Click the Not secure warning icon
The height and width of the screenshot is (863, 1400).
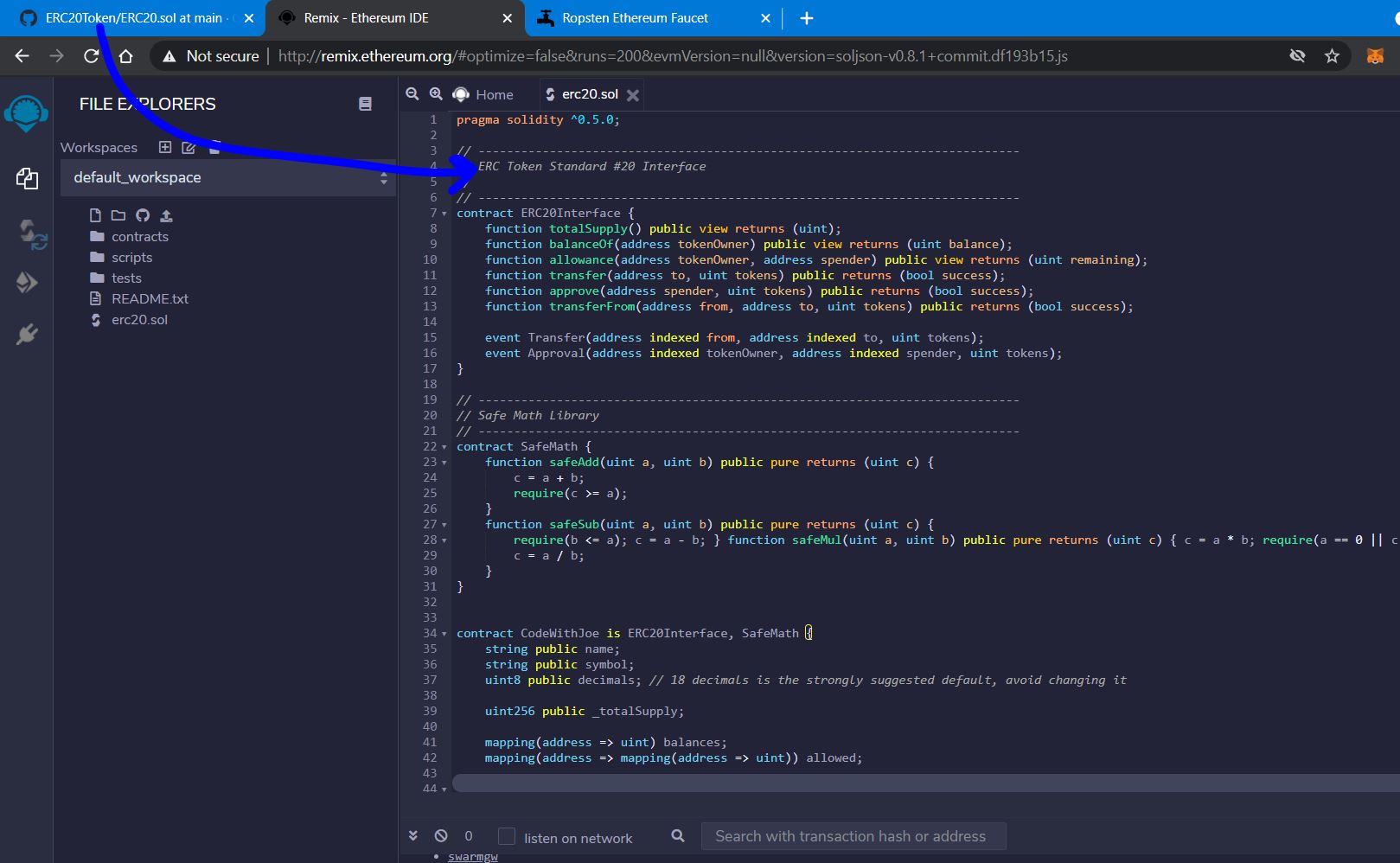[x=169, y=56]
